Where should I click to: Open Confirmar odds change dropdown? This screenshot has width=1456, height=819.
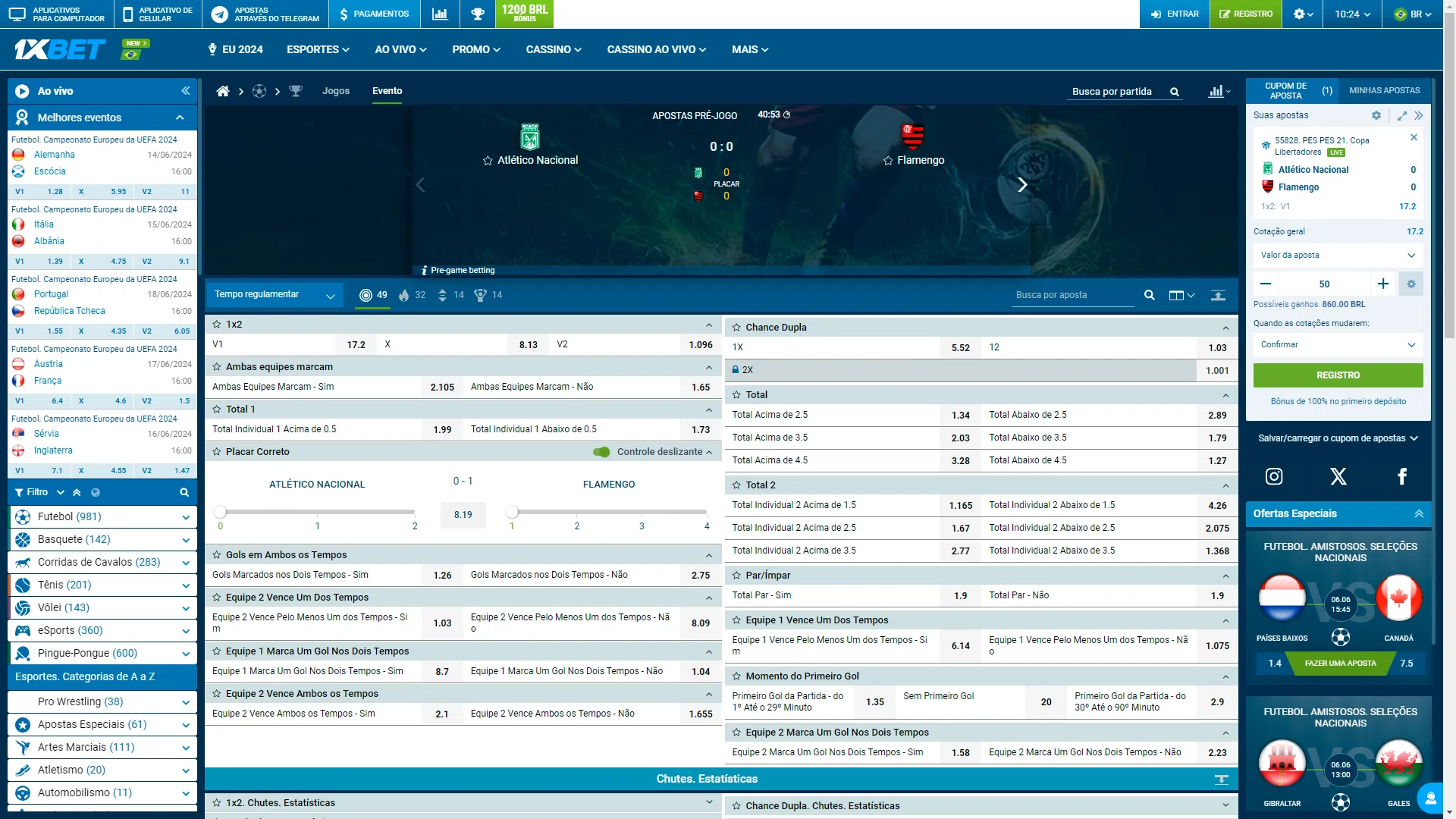click(1338, 344)
